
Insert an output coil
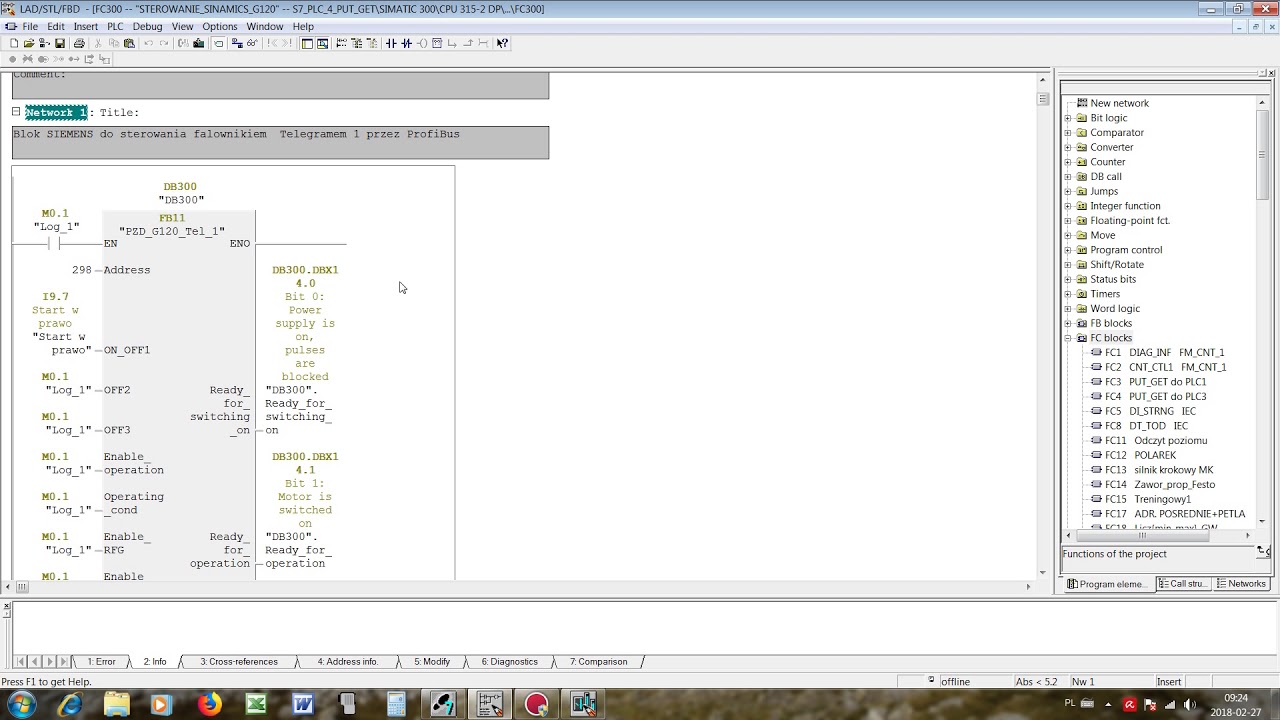pos(422,43)
